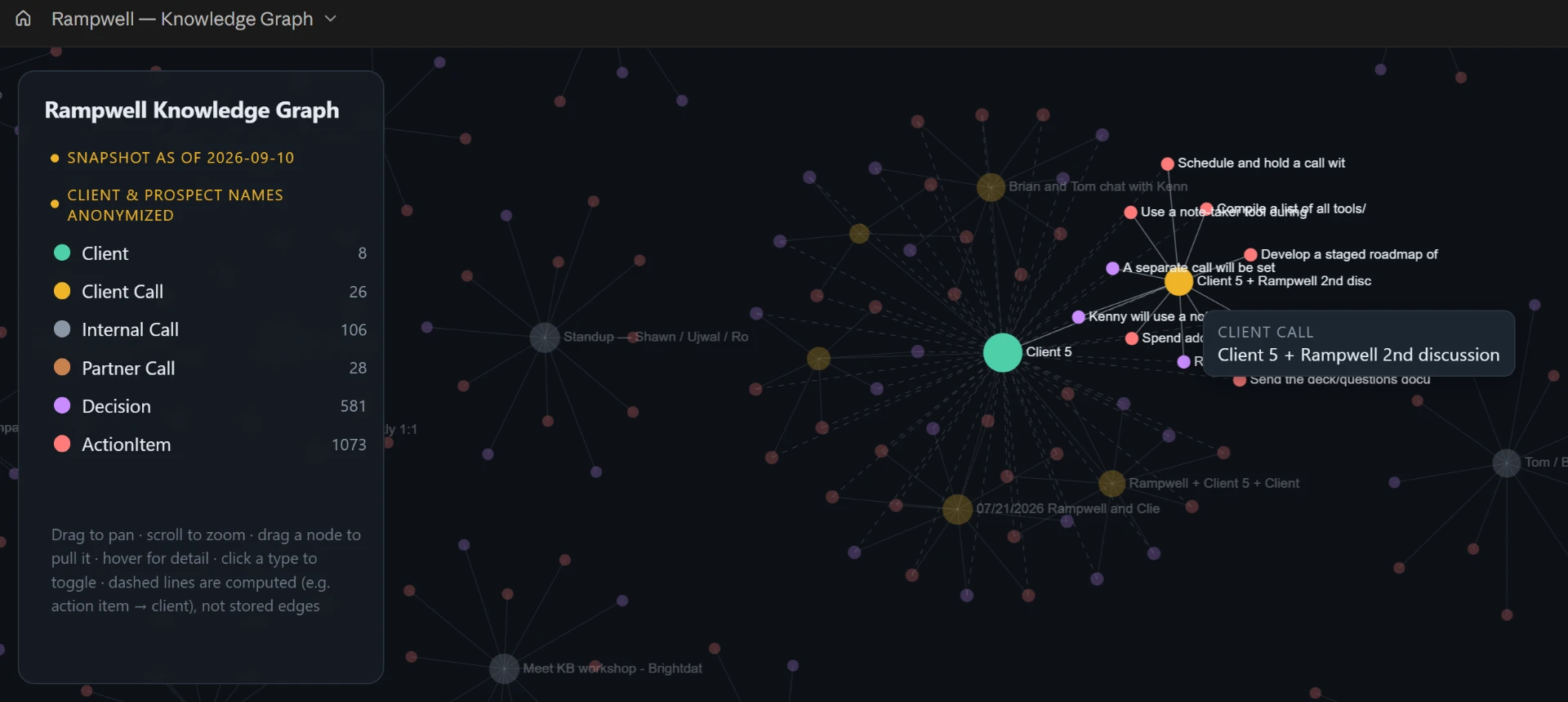The height and width of the screenshot is (702, 1568).
Task: Click the Use a note-taker tool action node
Action: (x=1131, y=212)
